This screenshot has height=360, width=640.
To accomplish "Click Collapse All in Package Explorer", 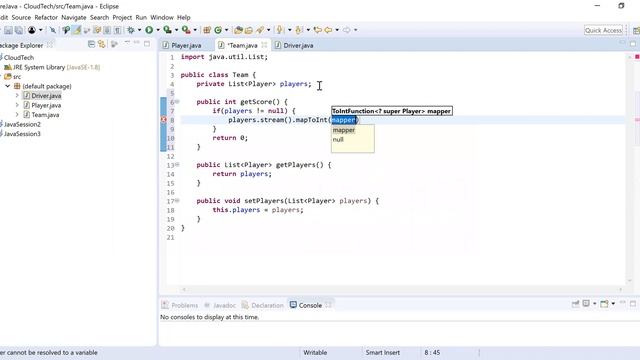I will [x=91, y=44].
